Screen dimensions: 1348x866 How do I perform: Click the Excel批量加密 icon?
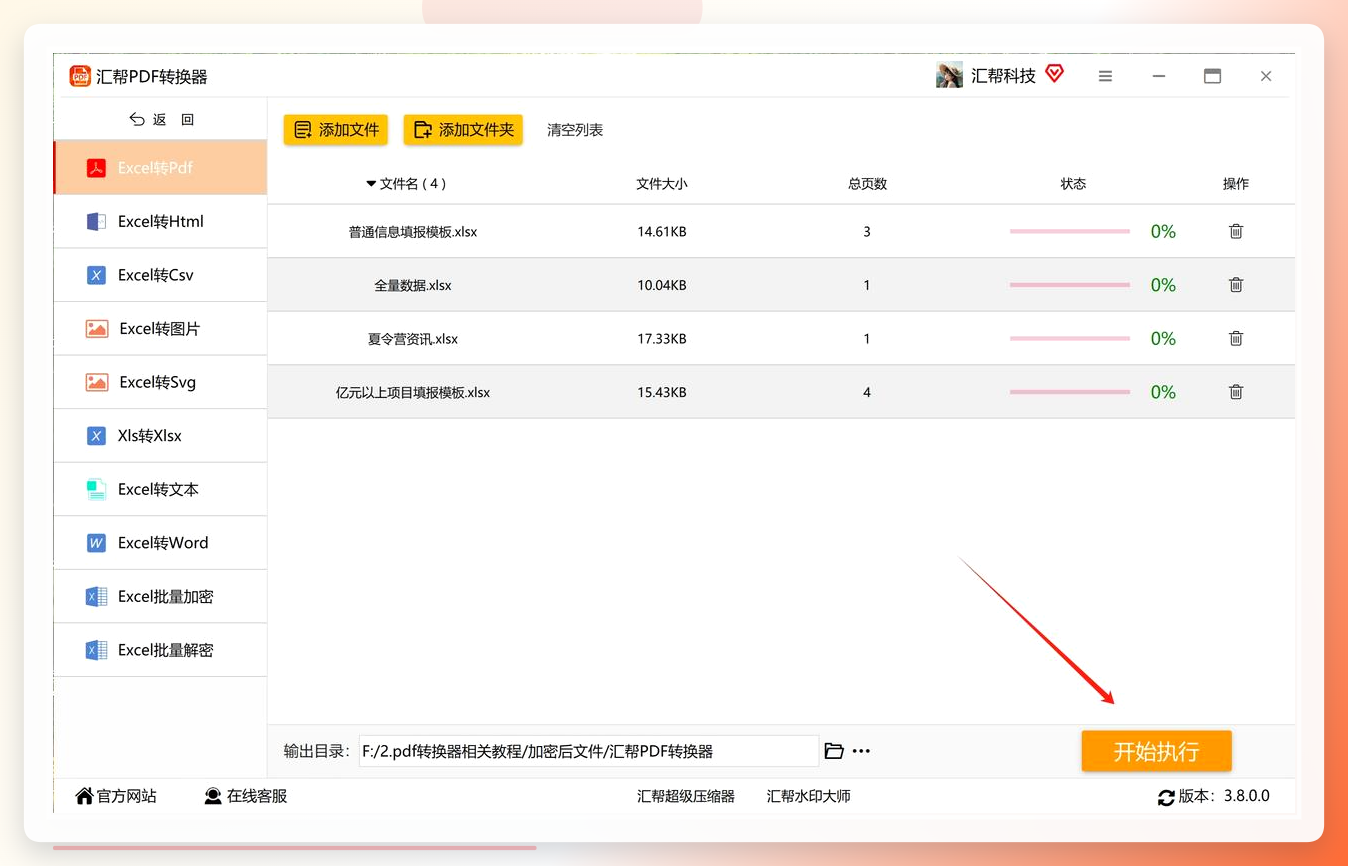tap(96, 597)
